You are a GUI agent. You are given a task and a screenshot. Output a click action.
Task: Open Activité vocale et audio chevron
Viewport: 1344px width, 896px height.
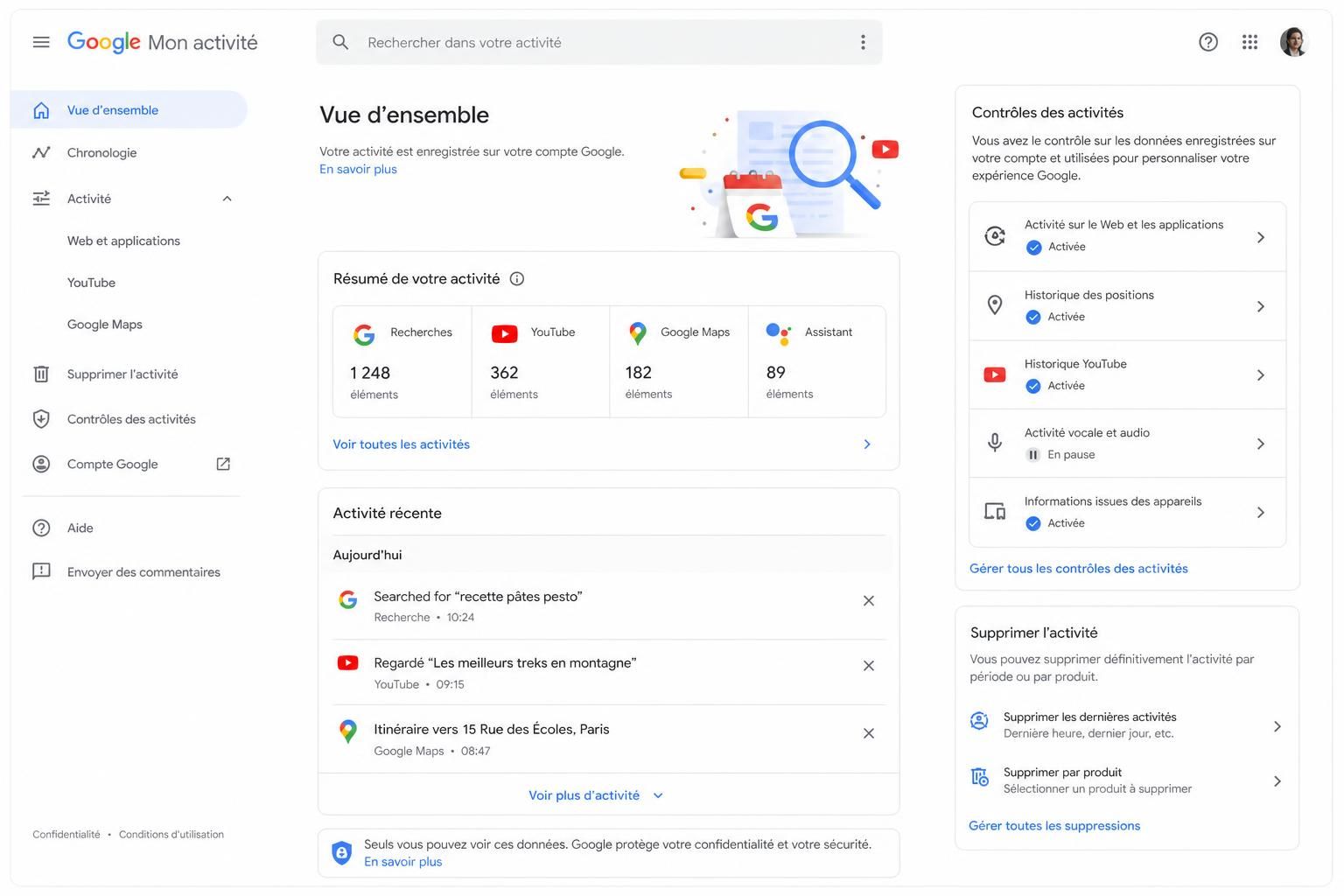click(1261, 444)
